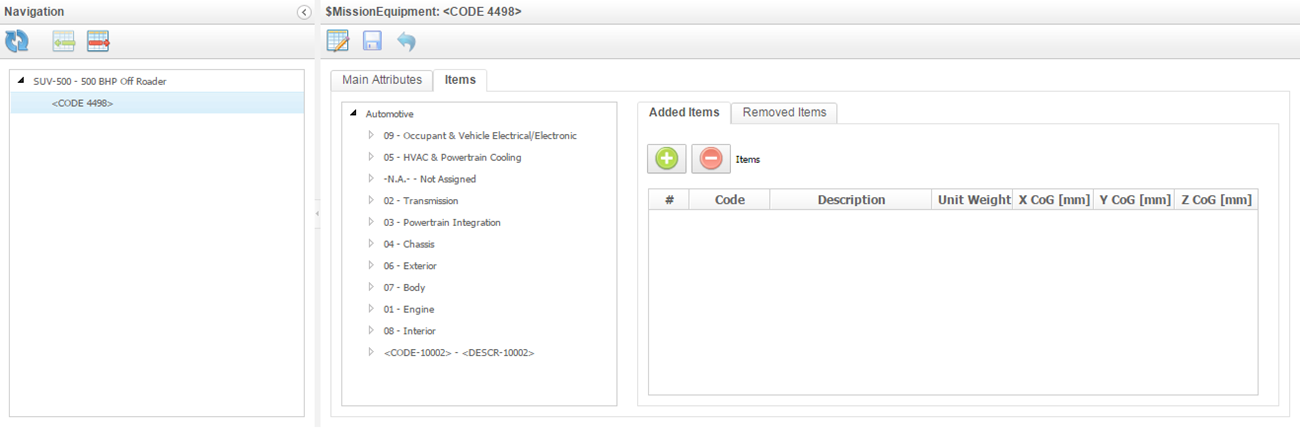
Task: Expand the 04 - Chassis node
Action: (x=371, y=244)
